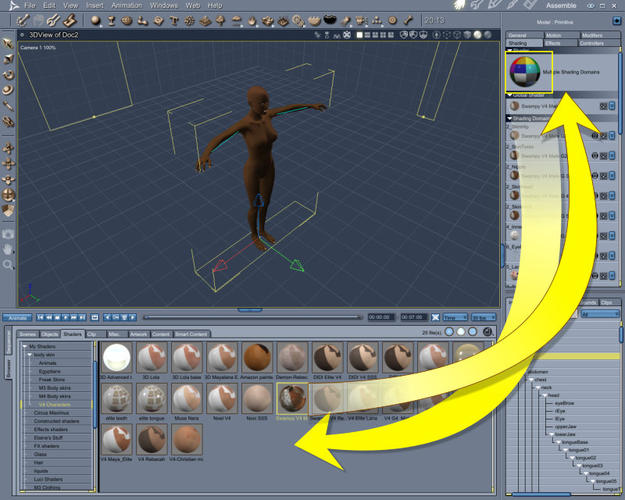
Task: Open the Windows menu
Action: (164, 6)
